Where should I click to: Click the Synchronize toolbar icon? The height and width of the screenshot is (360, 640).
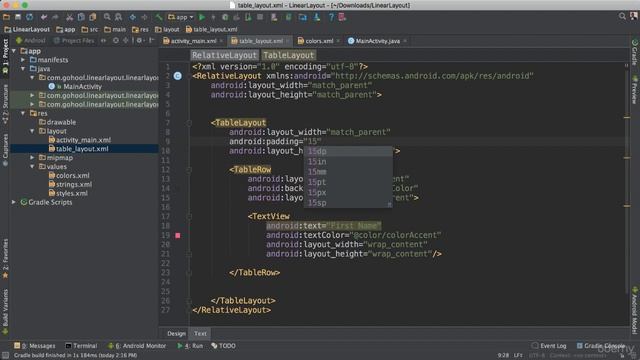[29, 17]
